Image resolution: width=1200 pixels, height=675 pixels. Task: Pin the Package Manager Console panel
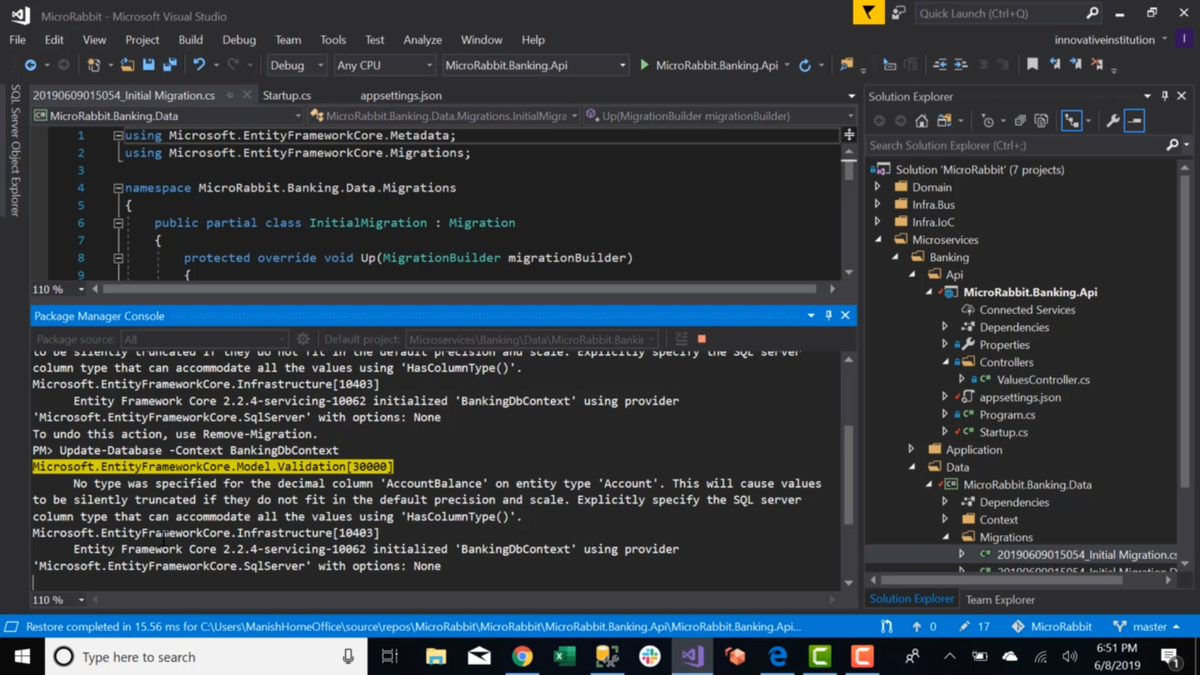828,316
